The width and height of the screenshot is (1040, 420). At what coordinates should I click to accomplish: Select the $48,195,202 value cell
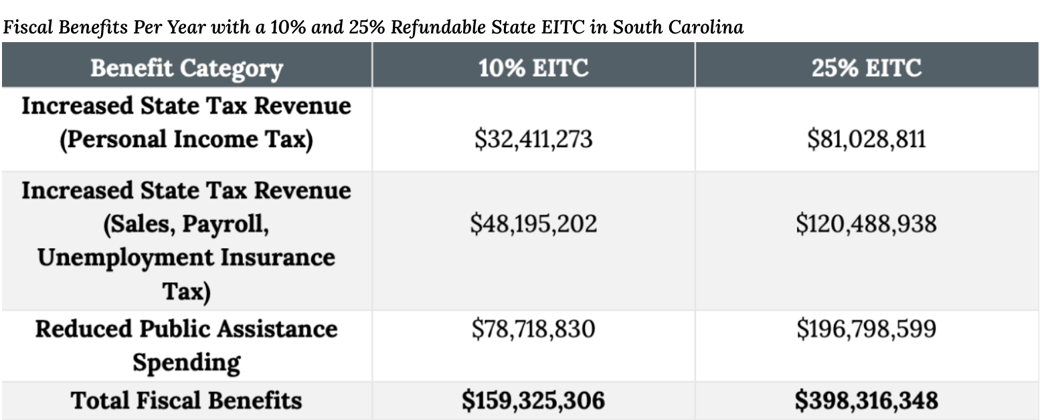pos(533,224)
